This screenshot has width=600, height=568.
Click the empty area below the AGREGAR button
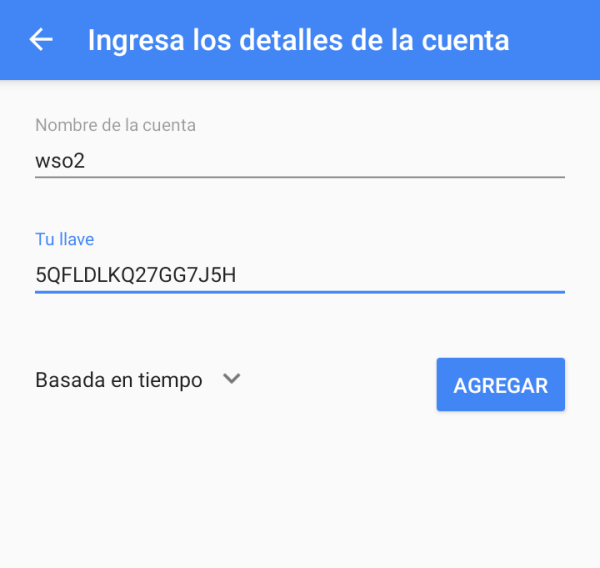click(x=501, y=478)
